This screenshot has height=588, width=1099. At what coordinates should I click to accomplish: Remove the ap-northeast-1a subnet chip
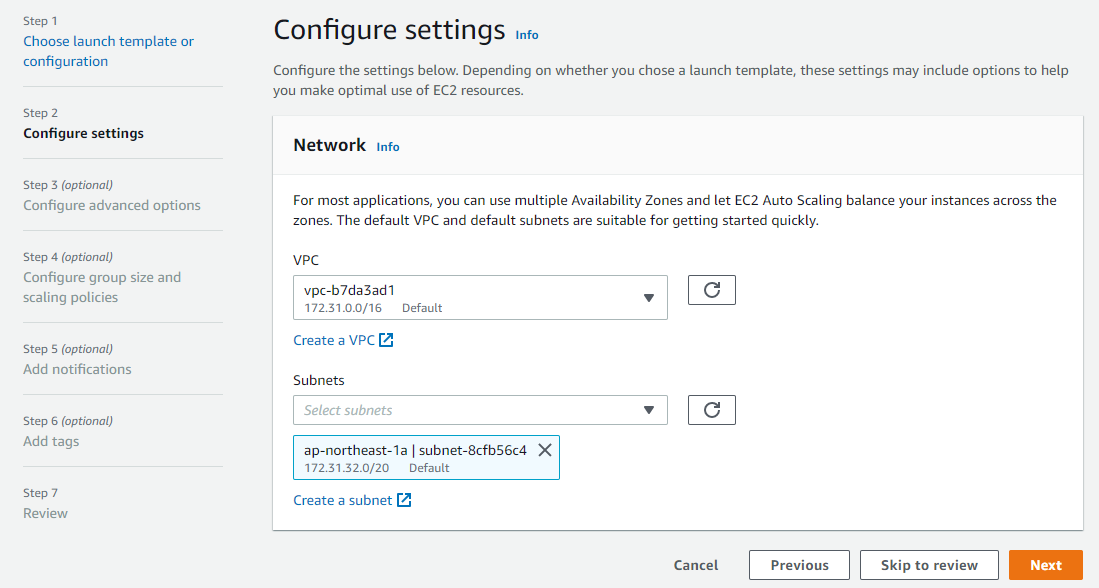(545, 450)
